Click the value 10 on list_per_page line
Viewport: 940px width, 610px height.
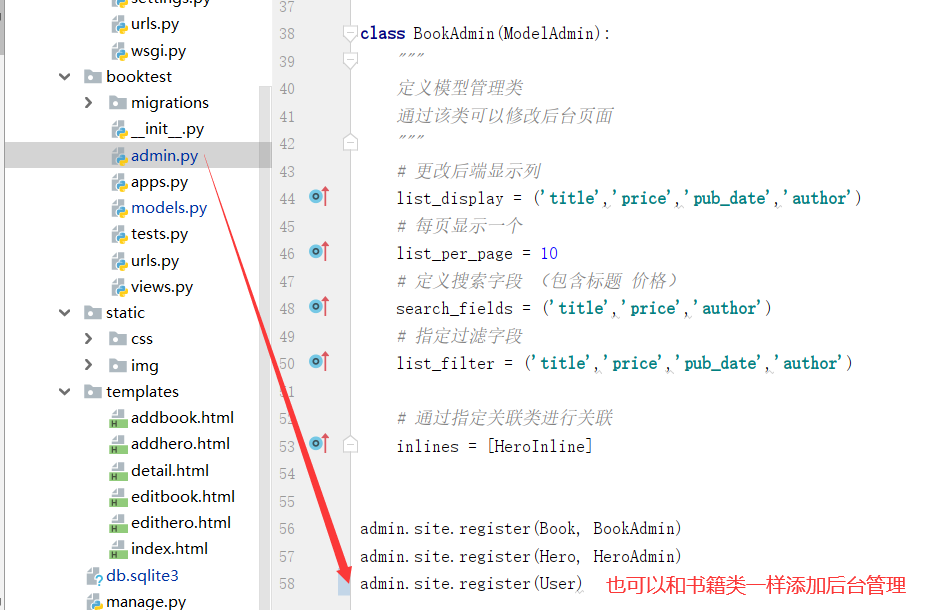[x=549, y=253]
